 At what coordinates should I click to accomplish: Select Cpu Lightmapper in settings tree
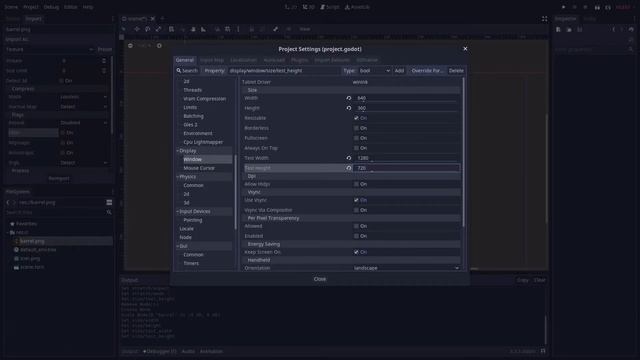[203, 142]
